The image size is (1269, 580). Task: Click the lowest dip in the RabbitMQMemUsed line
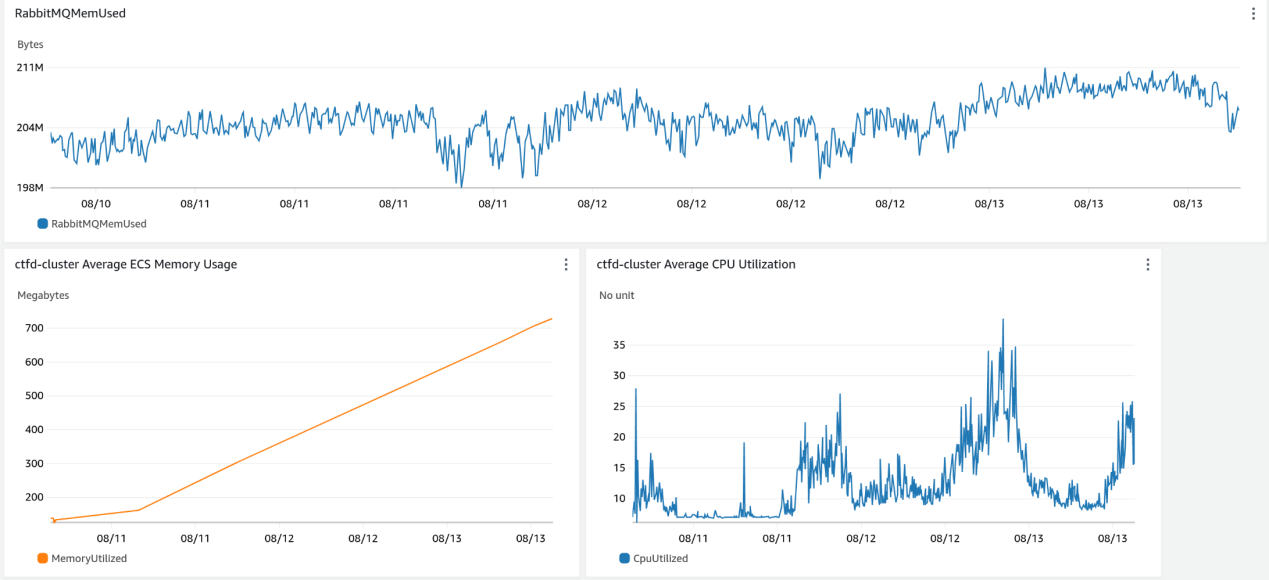[x=461, y=185]
